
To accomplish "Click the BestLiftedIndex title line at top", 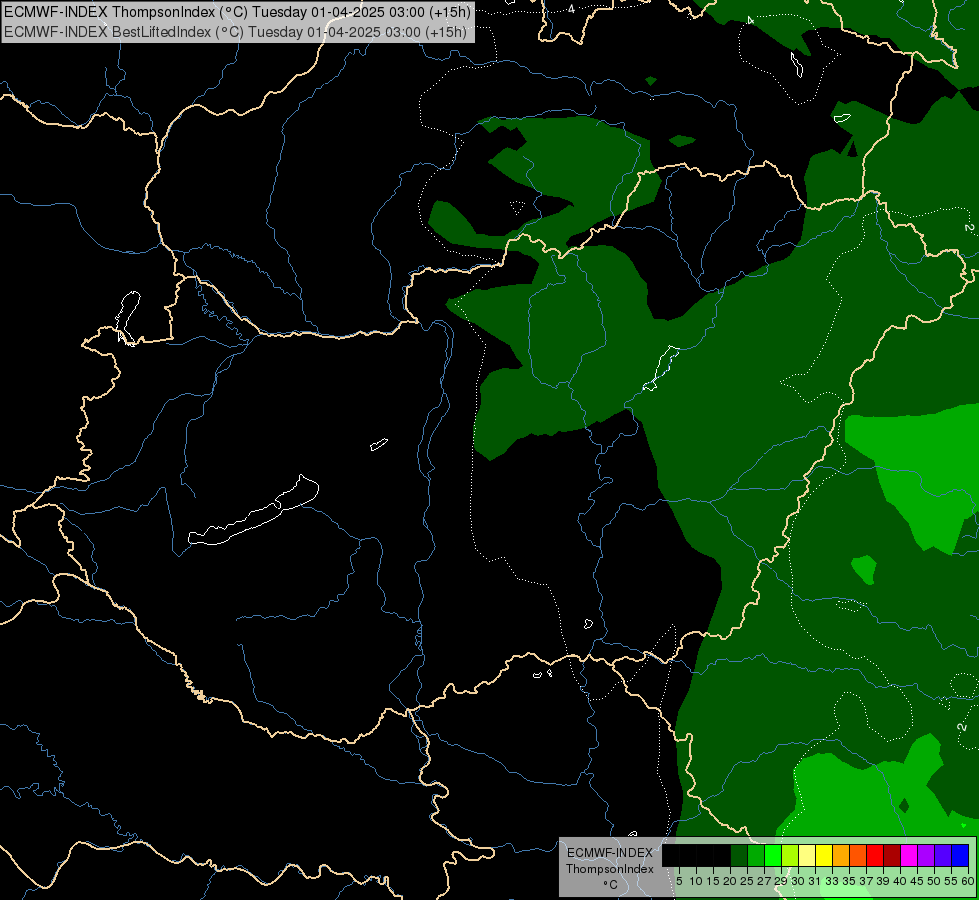I will point(235,32).
